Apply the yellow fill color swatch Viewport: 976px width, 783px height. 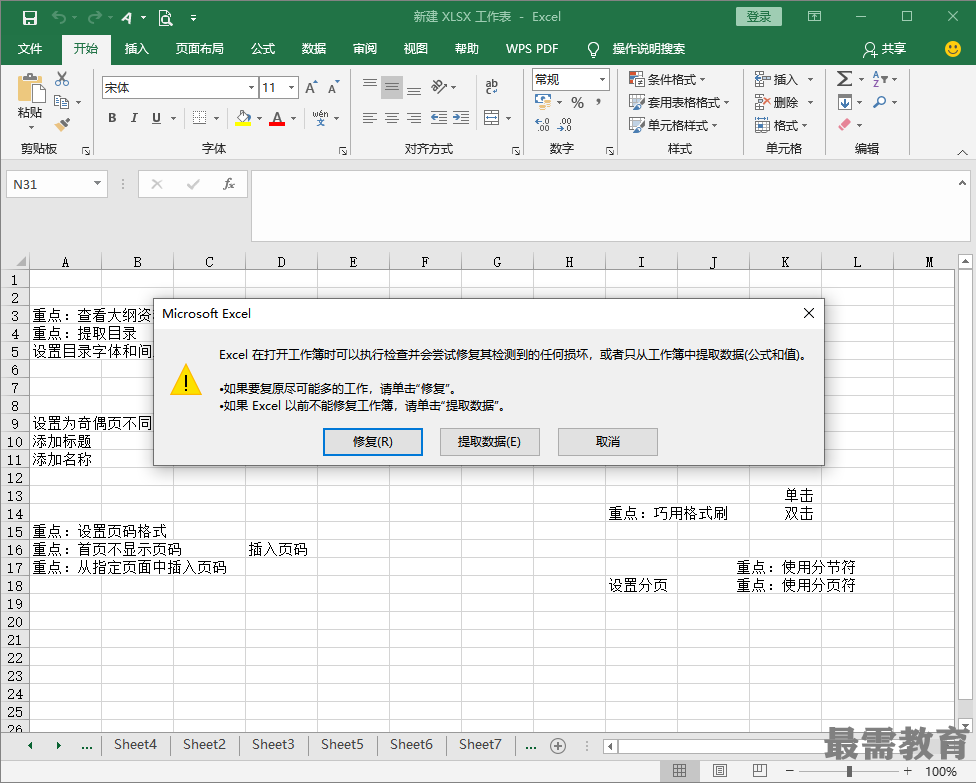[243, 118]
